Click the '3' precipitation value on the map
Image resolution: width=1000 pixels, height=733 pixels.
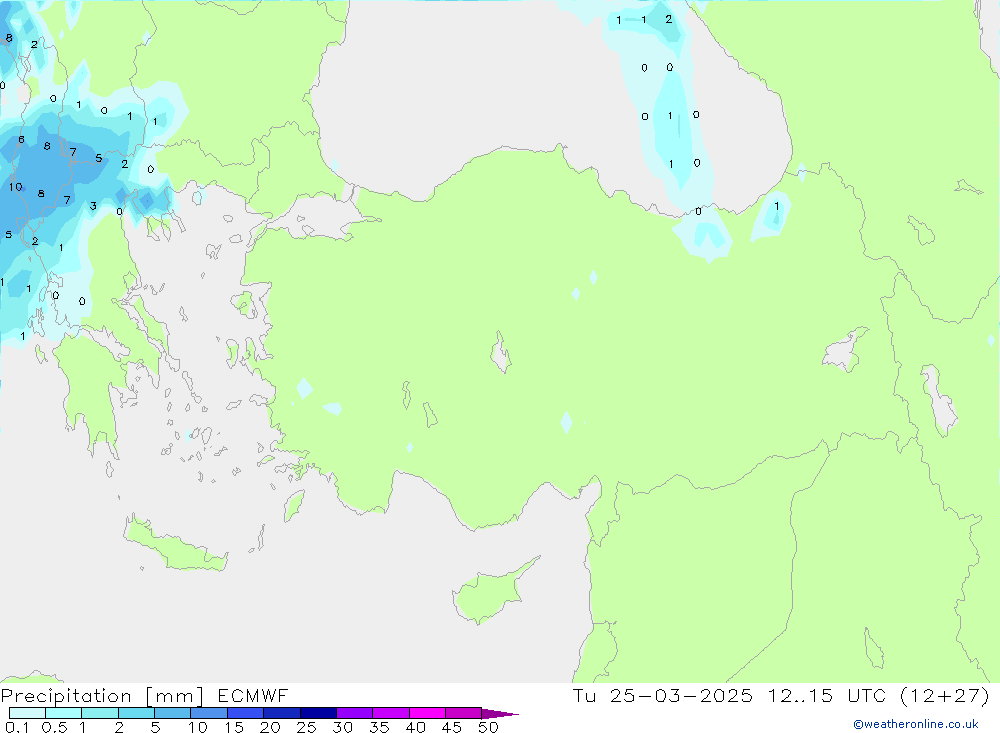point(93,205)
